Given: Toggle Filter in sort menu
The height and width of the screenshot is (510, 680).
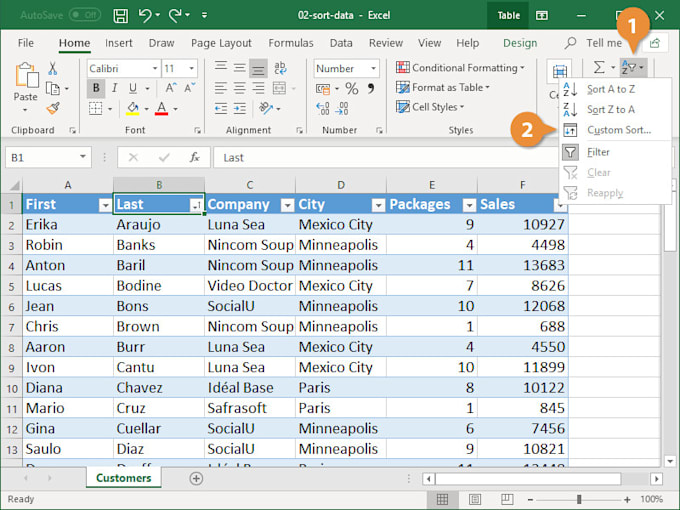Looking at the screenshot, I should click(x=598, y=152).
